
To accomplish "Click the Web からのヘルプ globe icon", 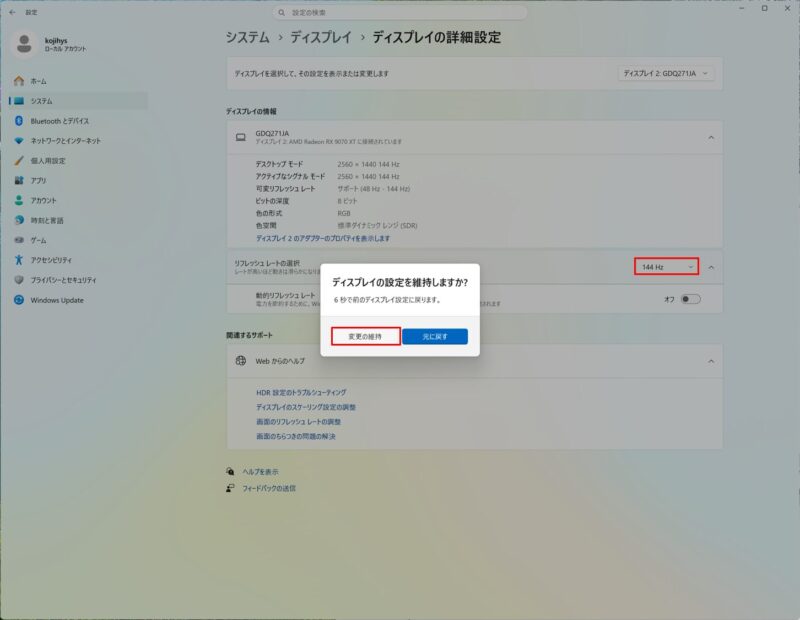I will tap(241, 361).
